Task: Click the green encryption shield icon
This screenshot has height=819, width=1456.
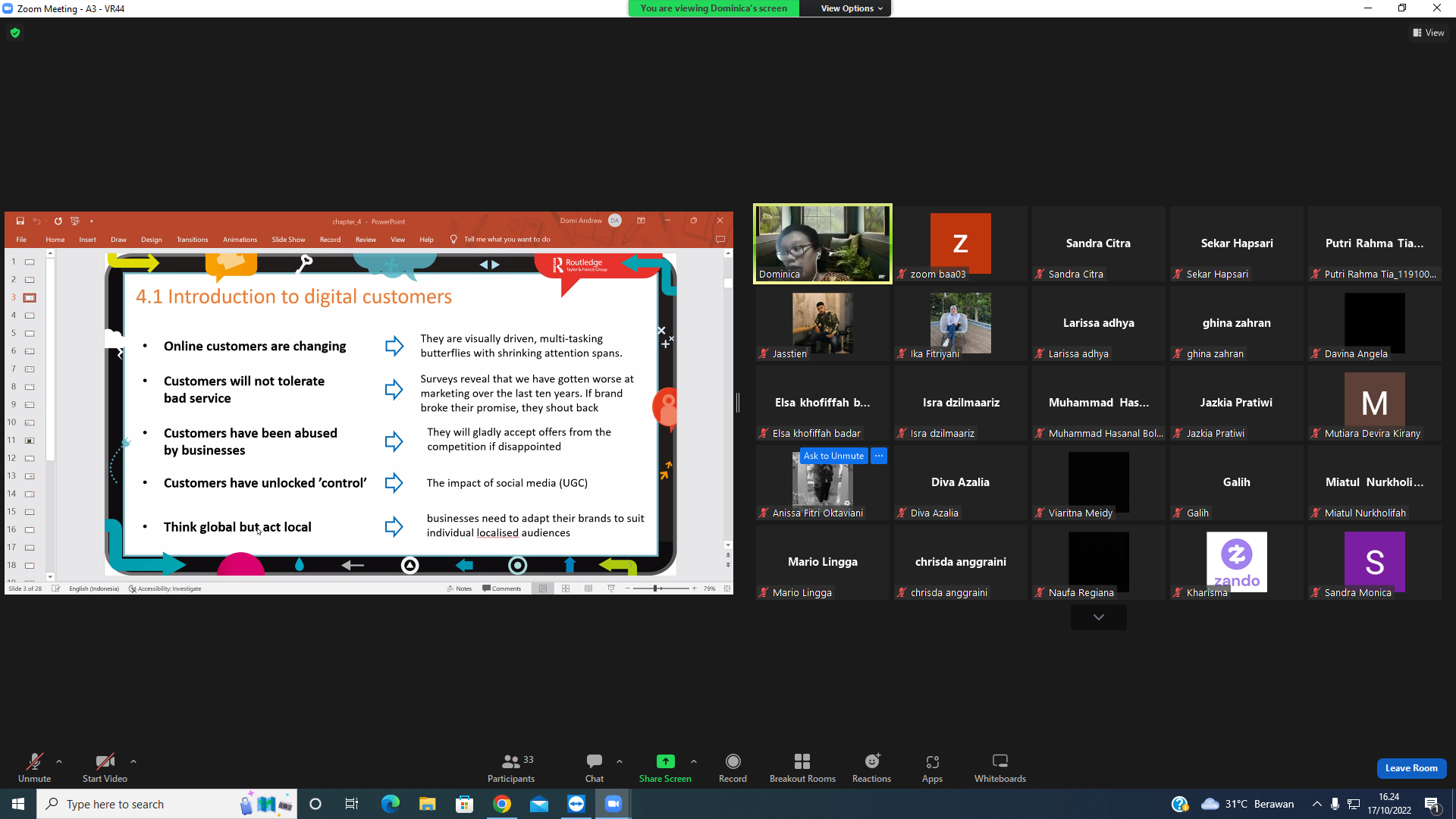Action: tap(15, 33)
